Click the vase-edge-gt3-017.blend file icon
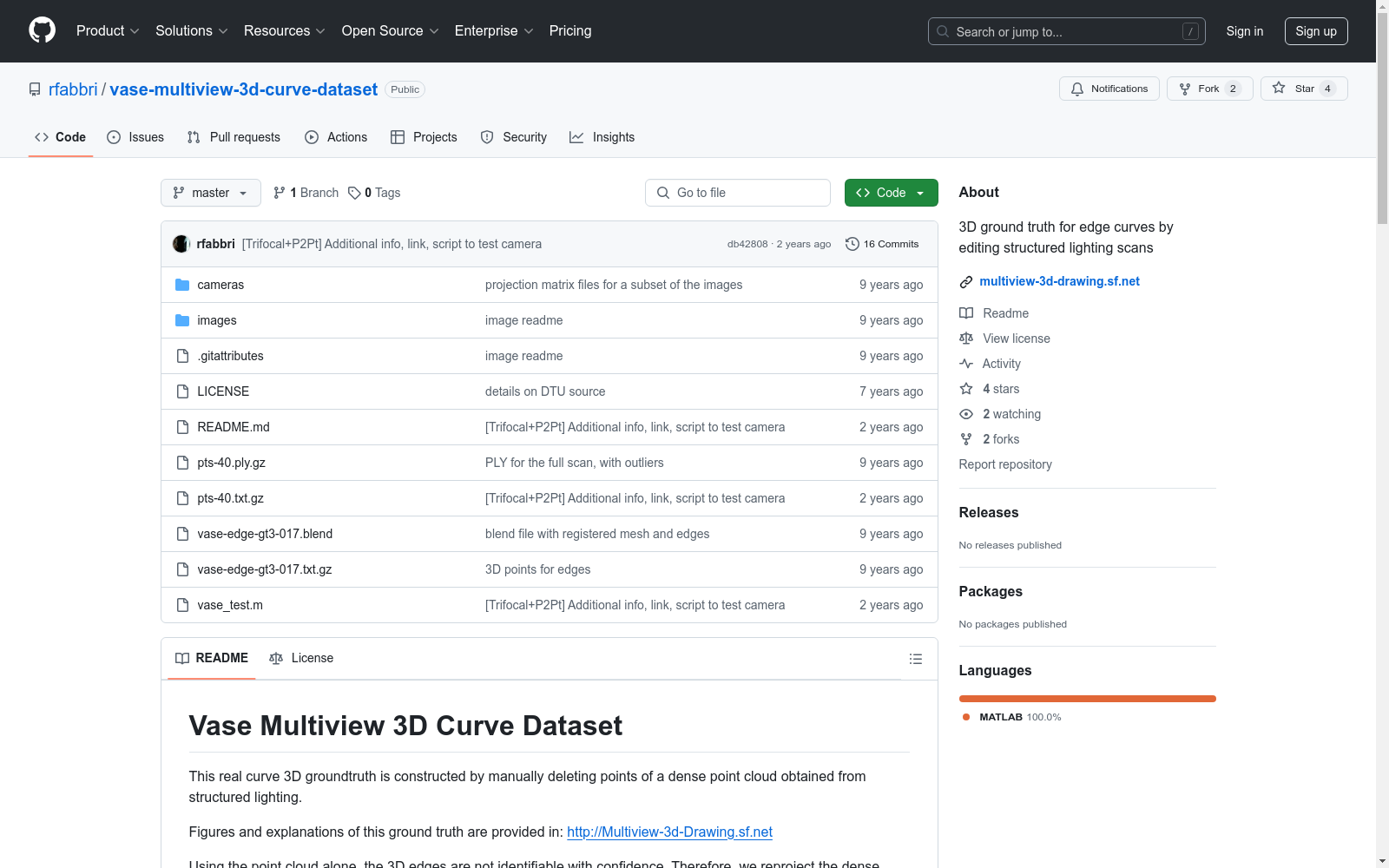The image size is (1389, 868). pos(182,534)
